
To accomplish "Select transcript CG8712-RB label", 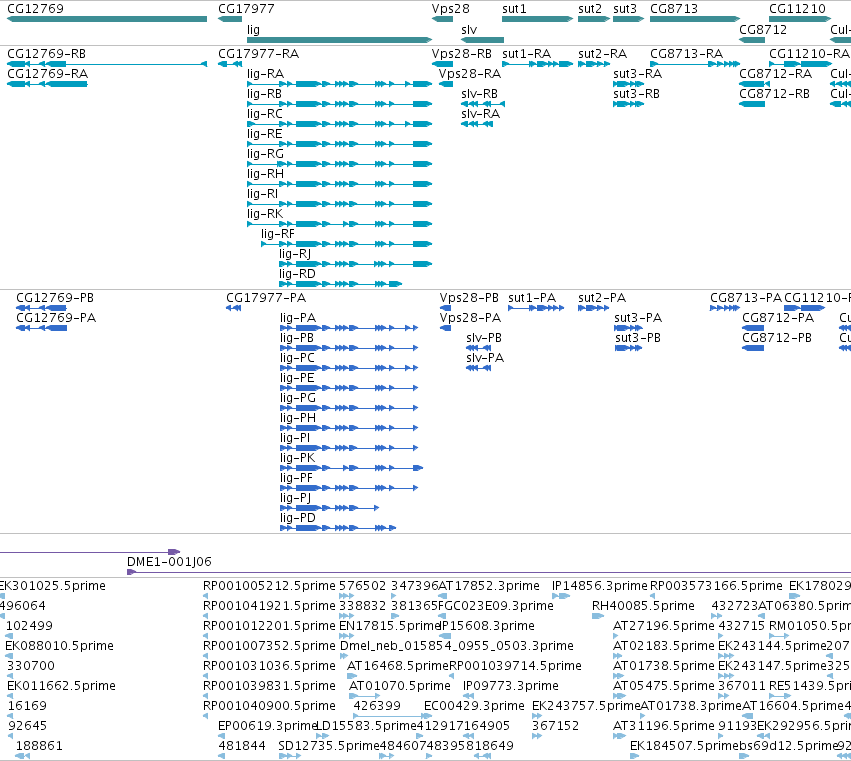I will coord(774,93).
